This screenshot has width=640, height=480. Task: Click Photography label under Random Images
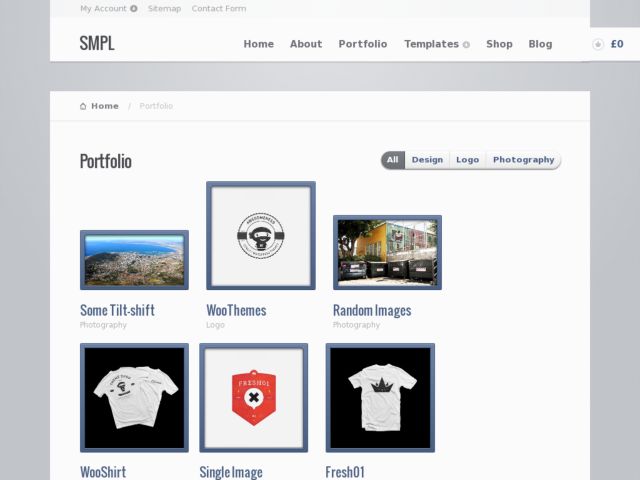pyautogui.click(x=356, y=325)
